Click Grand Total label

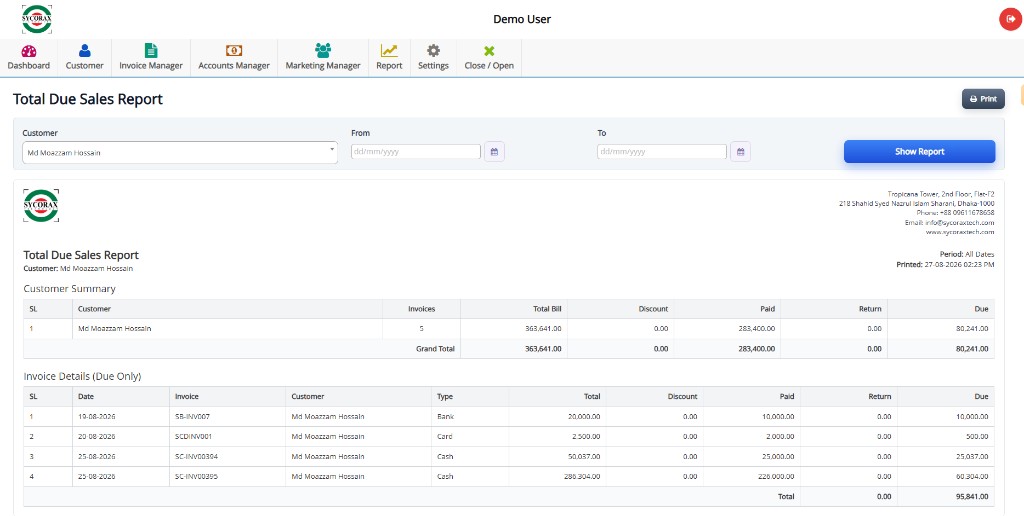click(435, 349)
